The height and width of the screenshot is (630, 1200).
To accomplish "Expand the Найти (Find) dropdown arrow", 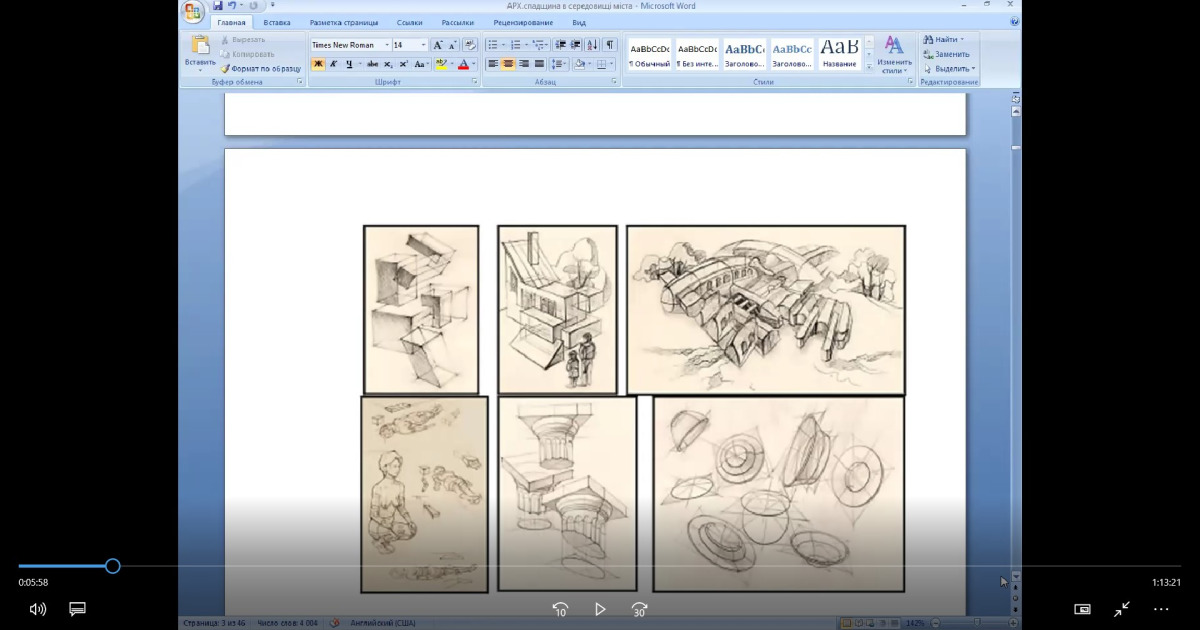I will pyautogui.click(x=962, y=40).
